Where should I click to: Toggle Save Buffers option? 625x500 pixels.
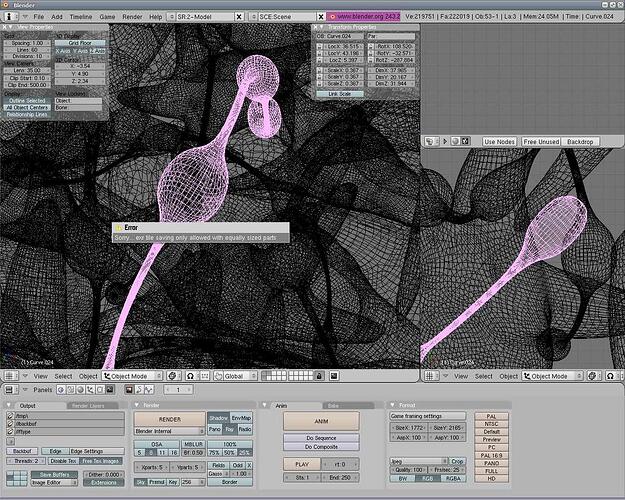click(x=54, y=474)
